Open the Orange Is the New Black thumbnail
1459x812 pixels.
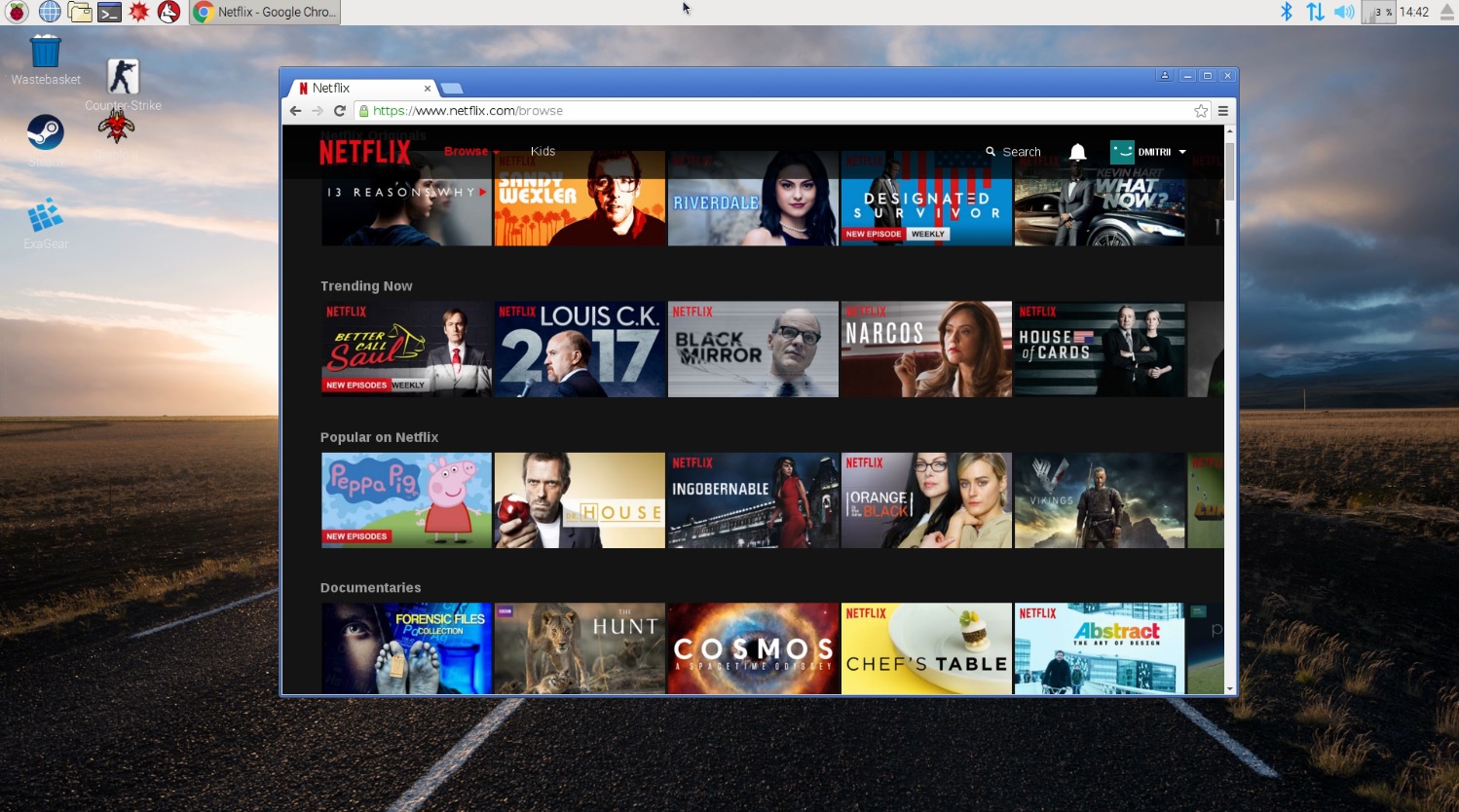[926, 500]
